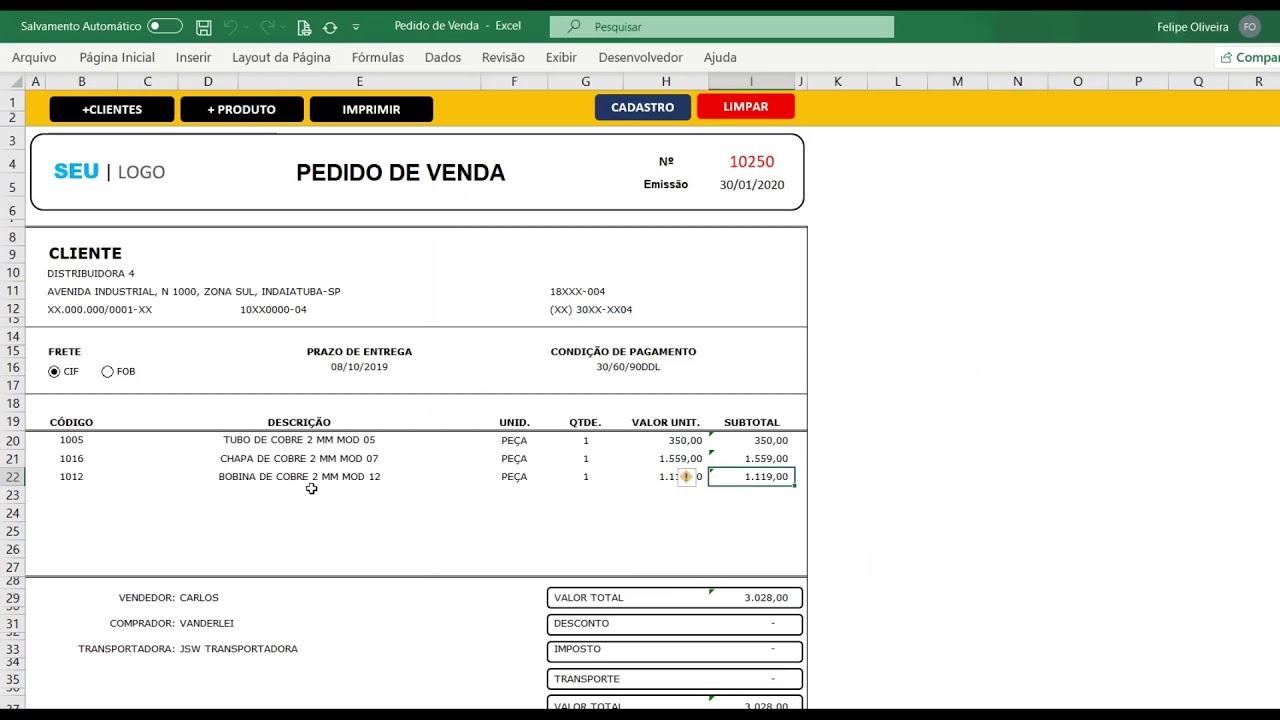Click the Felipe Oliveira account name

(1193, 27)
